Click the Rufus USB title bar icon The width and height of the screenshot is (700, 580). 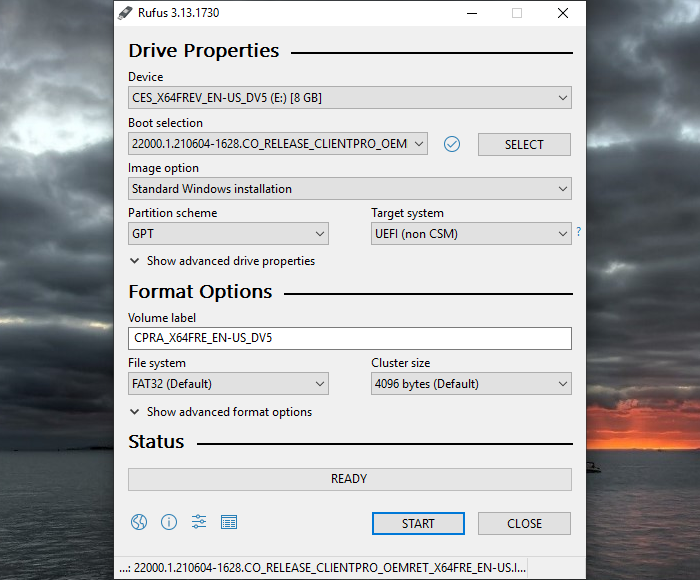click(x=125, y=13)
